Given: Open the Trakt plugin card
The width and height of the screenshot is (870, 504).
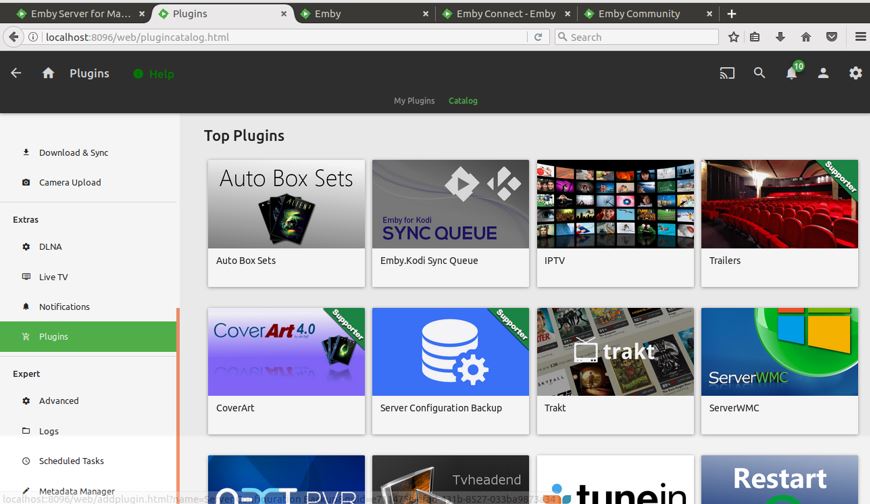Looking at the screenshot, I should tap(615, 371).
